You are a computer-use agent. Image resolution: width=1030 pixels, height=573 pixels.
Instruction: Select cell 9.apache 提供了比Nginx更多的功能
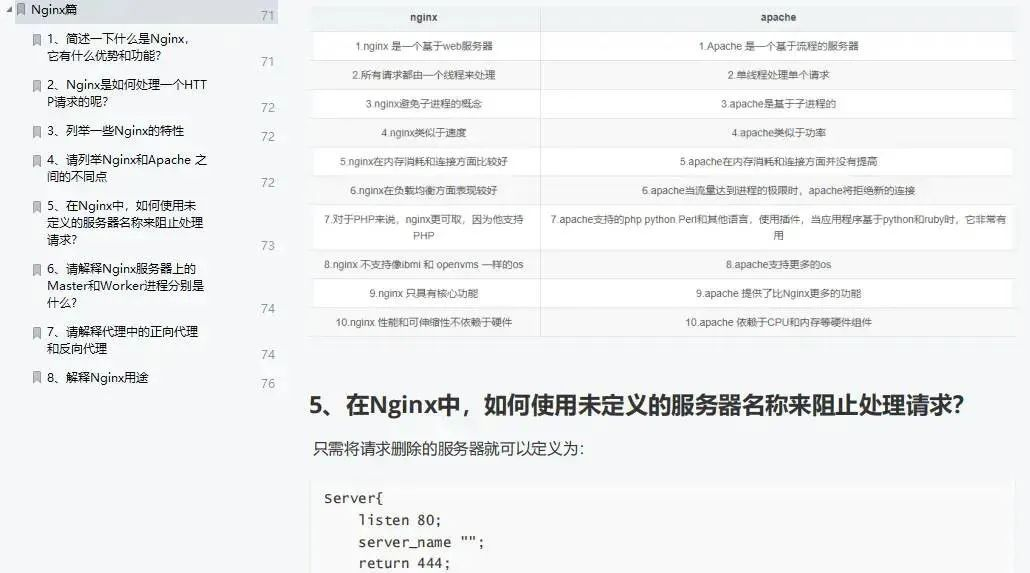[778, 294]
